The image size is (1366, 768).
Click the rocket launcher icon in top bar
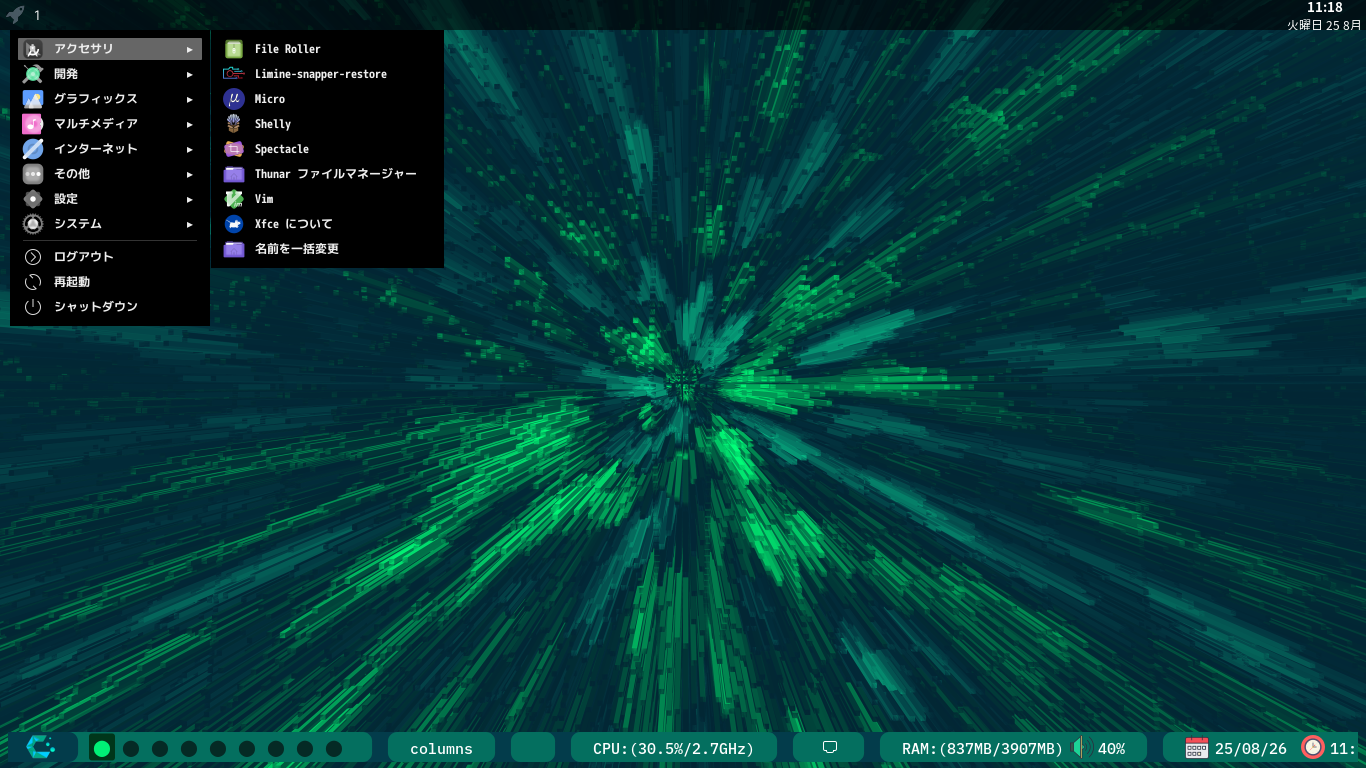click(x=15, y=15)
